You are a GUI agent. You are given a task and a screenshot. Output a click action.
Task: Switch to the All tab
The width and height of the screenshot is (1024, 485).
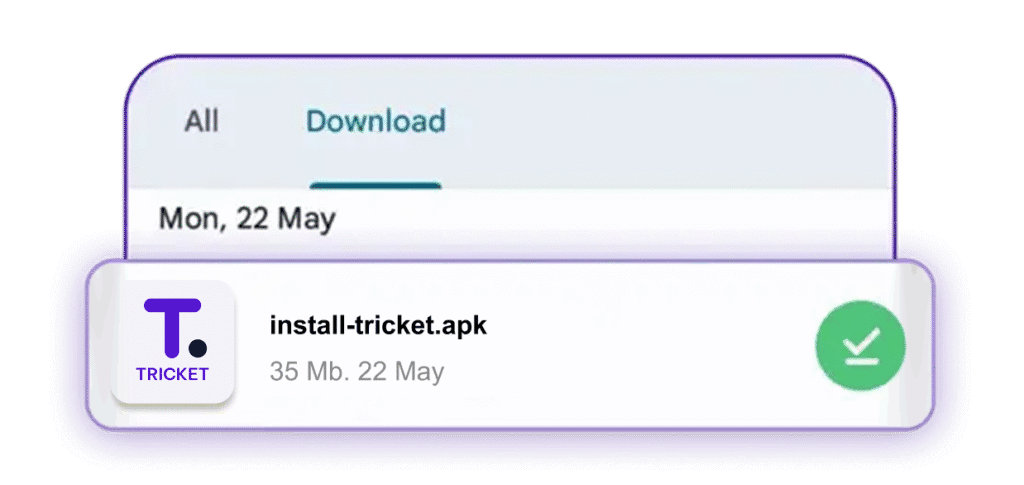pyautogui.click(x=201, y=121)
